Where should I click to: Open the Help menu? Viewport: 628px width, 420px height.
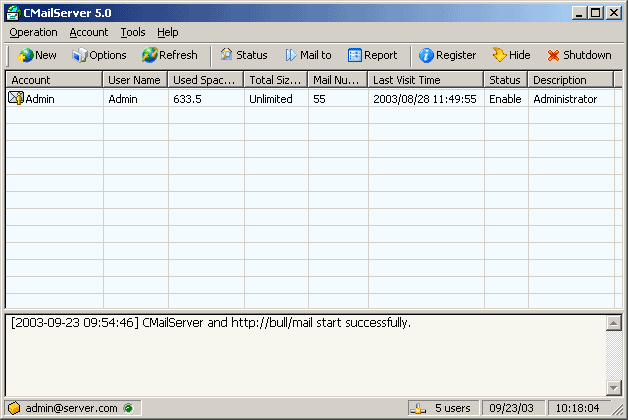pyautogui.click(x=167, y=32)
